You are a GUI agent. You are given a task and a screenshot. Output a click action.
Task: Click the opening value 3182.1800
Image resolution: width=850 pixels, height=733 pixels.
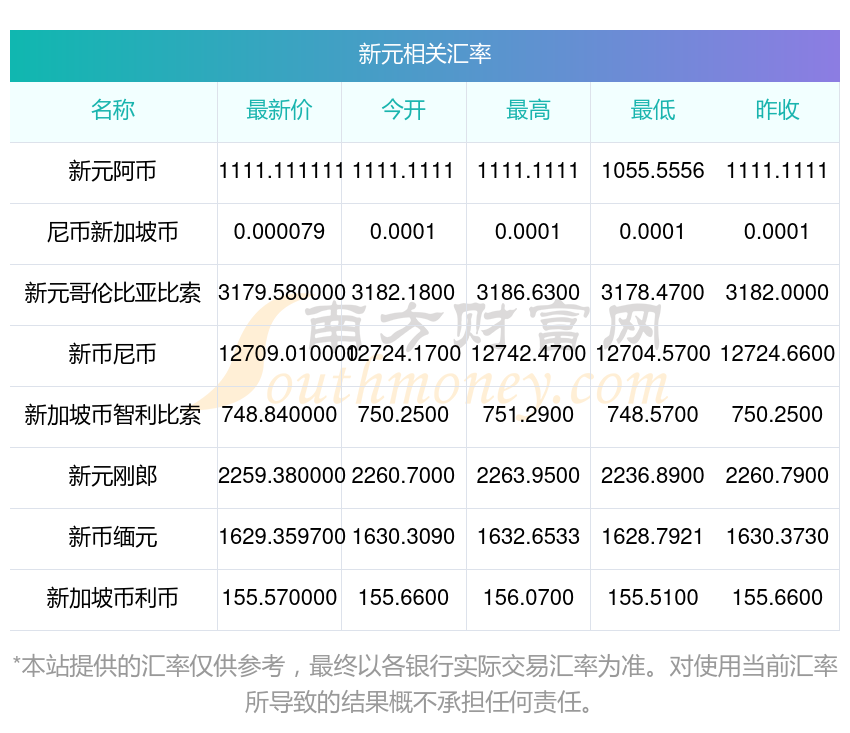tap(403, 293)
